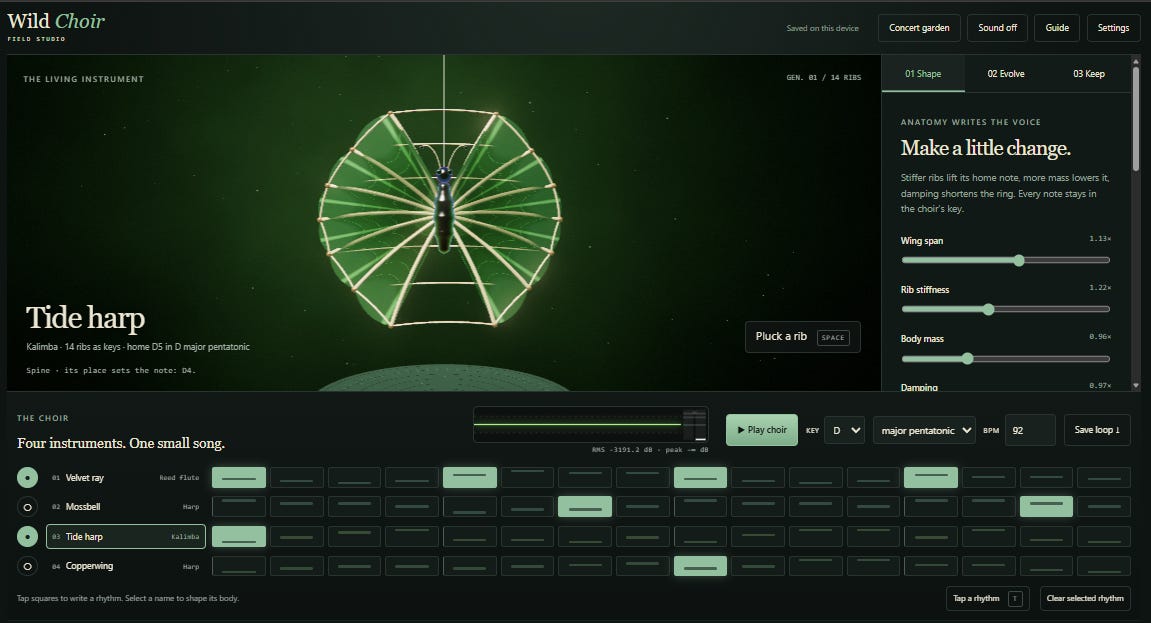Screen dimensions: 1151x623
Task: Open Settings
Action: [1113, 28]
